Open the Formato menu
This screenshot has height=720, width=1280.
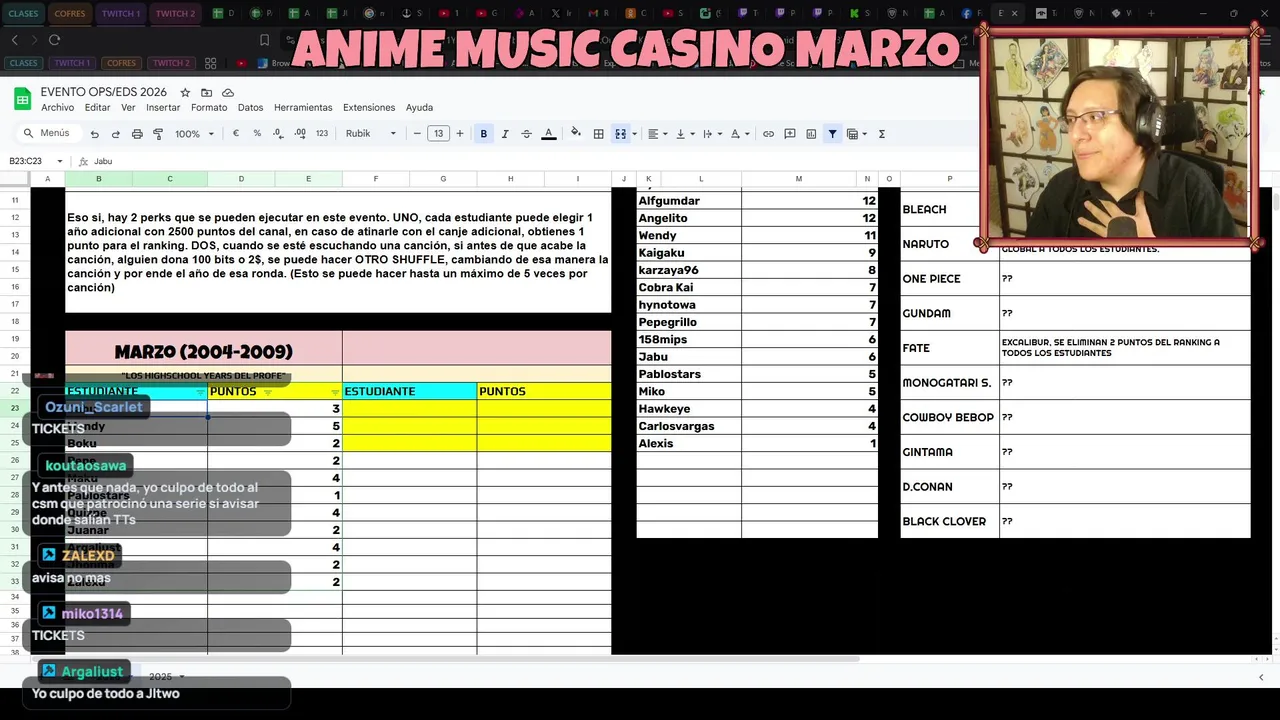pyautogui.click(x=209, y=108)
